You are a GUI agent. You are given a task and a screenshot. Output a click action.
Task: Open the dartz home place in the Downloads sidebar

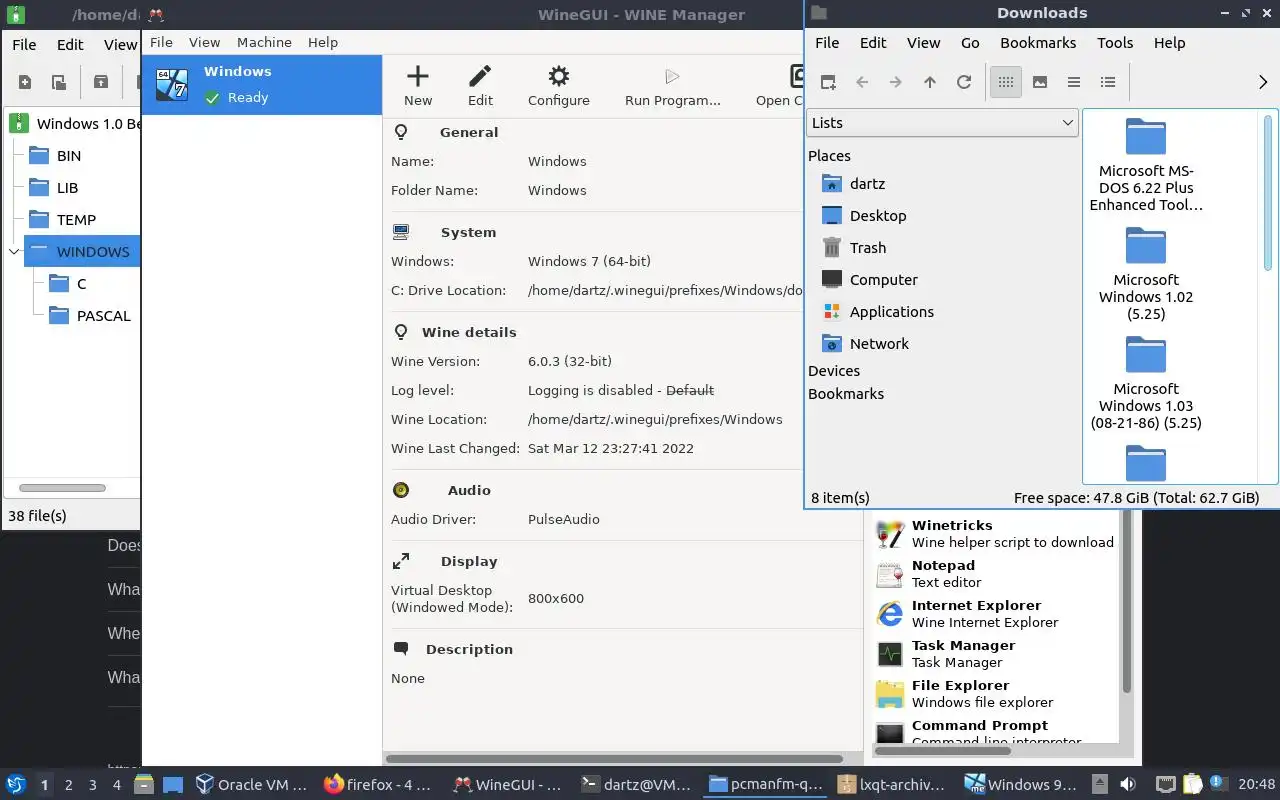(x=867, y=183)
